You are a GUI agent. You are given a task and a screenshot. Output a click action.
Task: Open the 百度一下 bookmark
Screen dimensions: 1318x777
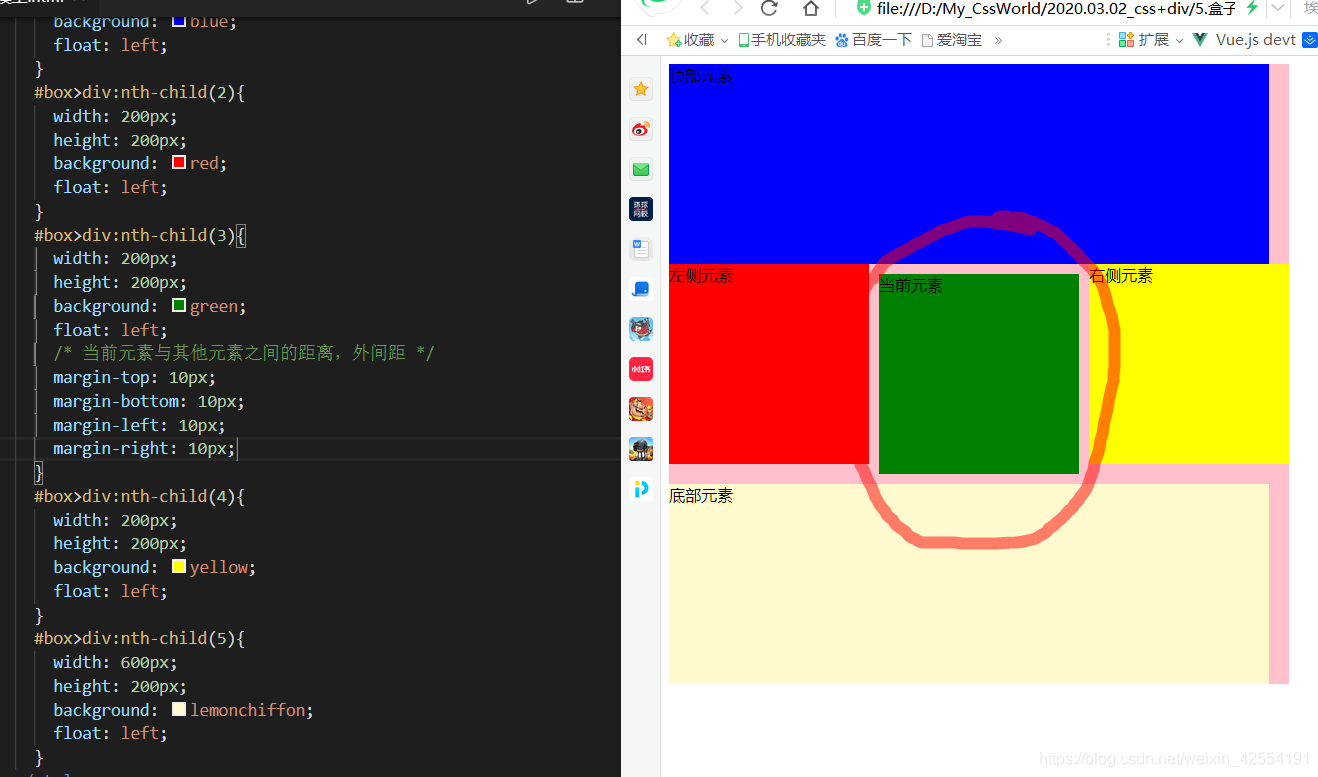[873, 40]
